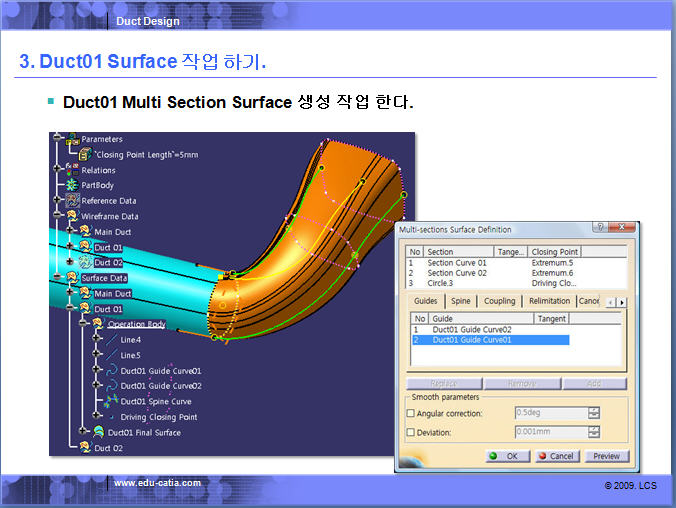
Task: Open the Coupling tab
Action: pyautogui.click(x=499, y=301)
